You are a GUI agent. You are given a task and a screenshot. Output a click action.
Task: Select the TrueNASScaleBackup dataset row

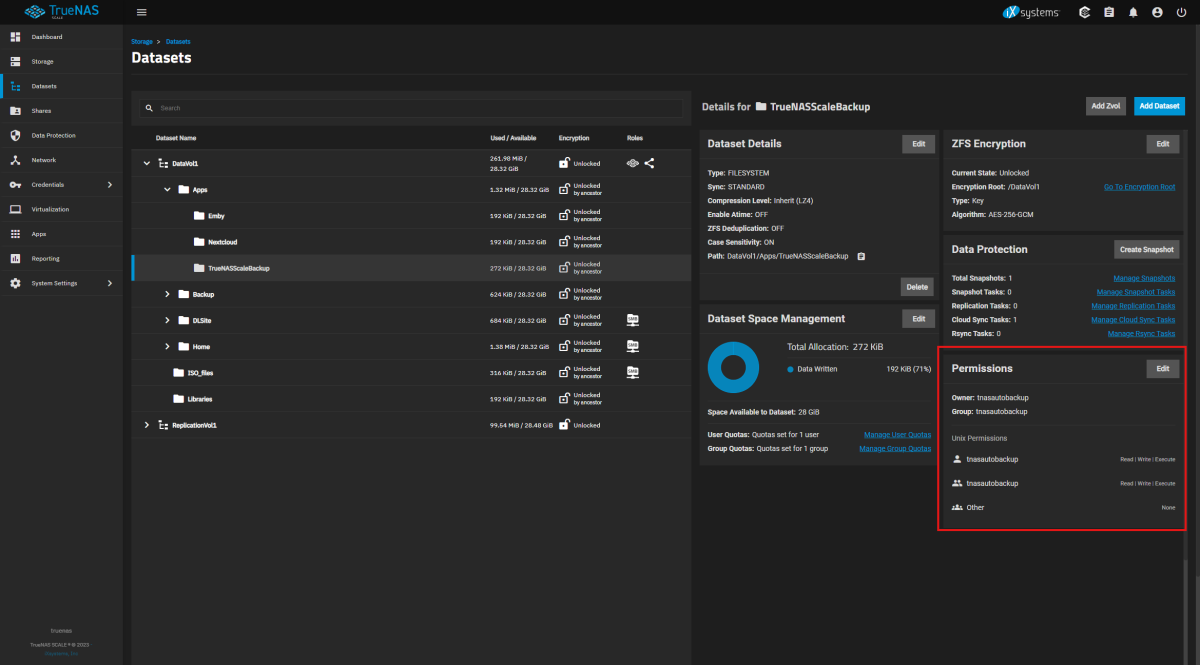point(411,268)
